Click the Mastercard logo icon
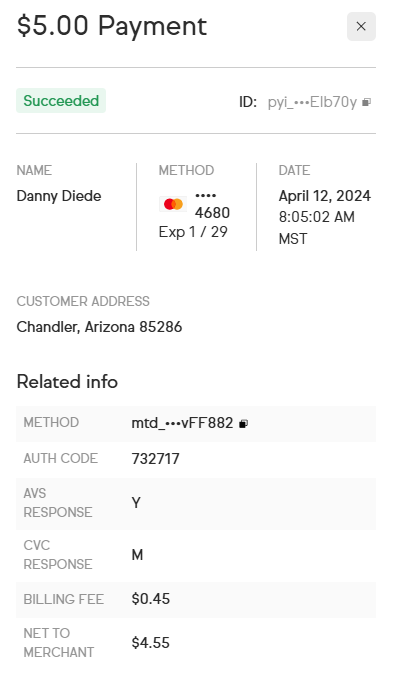 point(173,204)
